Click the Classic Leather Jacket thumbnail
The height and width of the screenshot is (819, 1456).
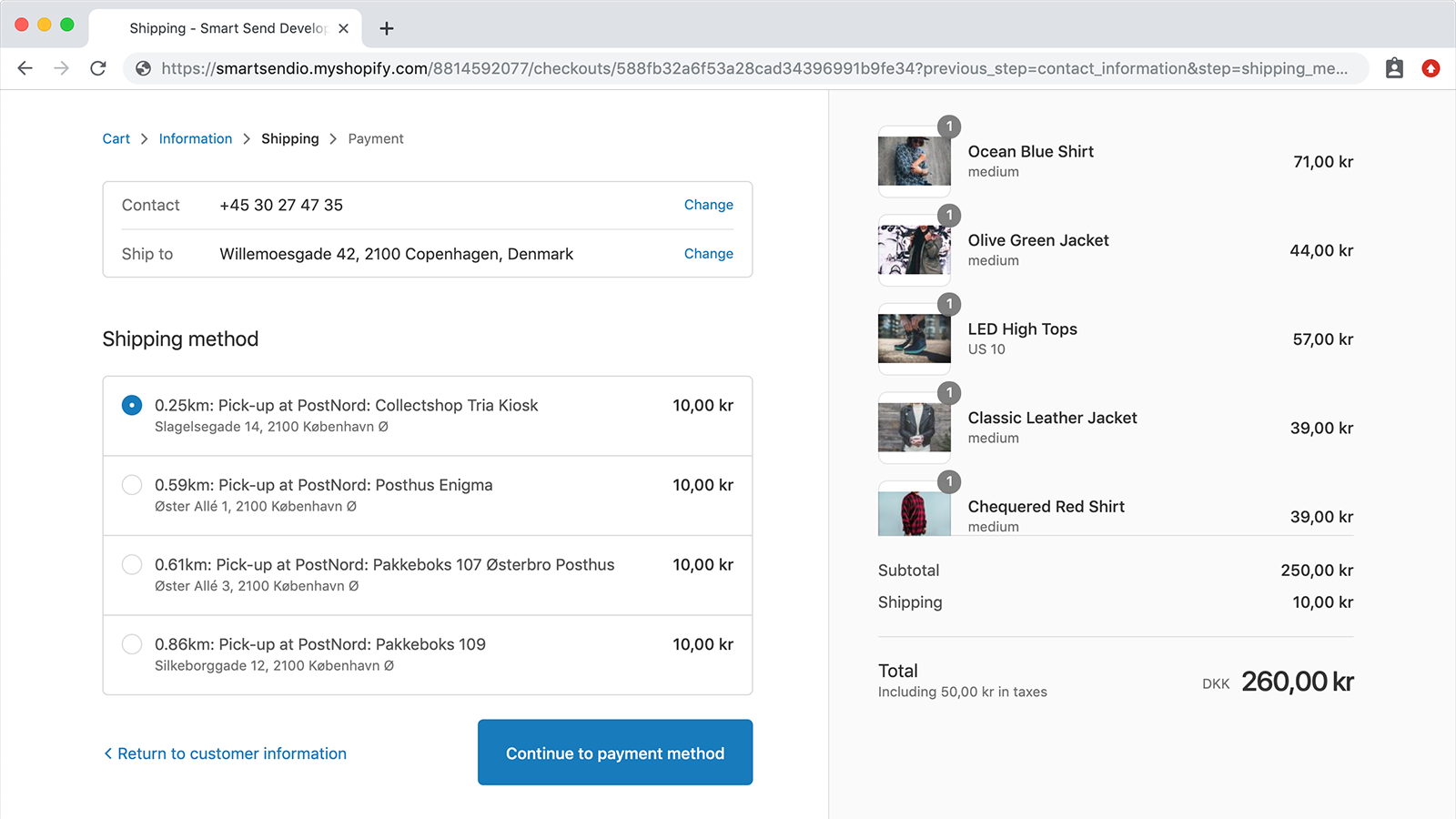tap(914, 427)
